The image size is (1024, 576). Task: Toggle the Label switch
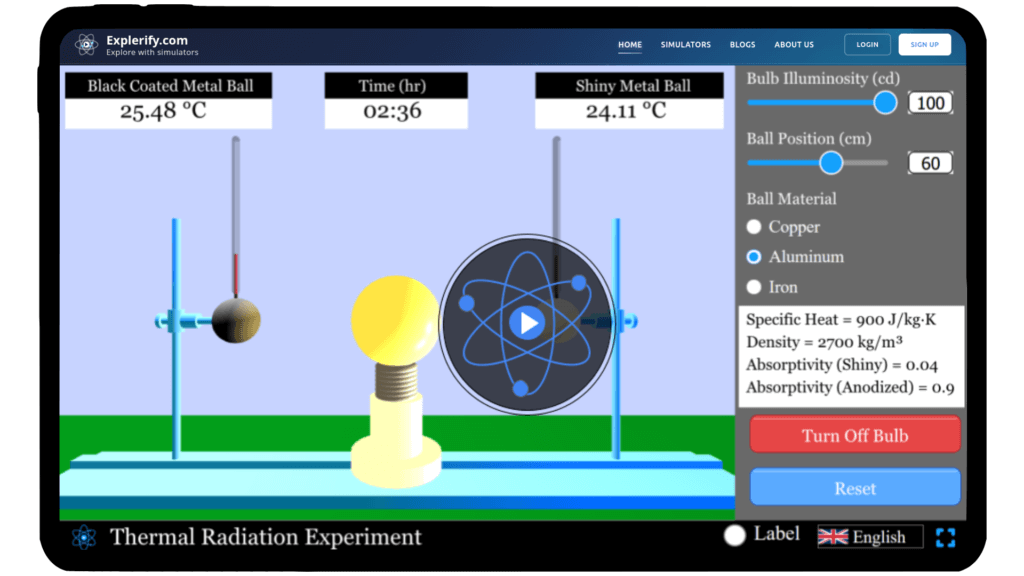point(734,536)
